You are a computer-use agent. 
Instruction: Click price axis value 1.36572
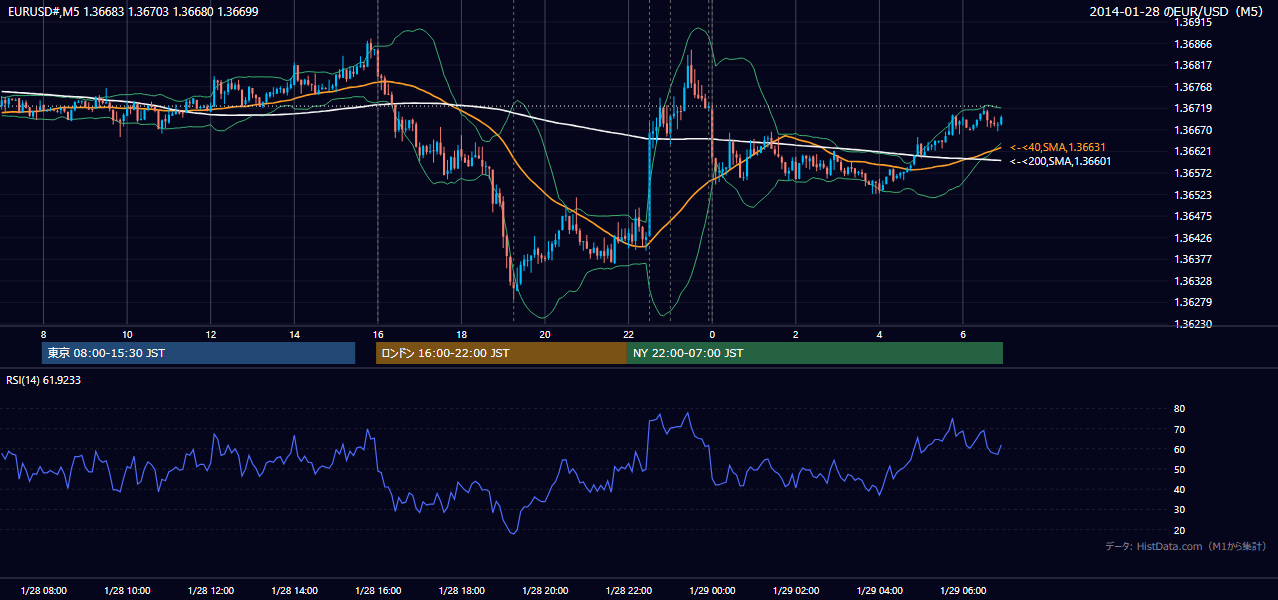[x=1193, y=173]
